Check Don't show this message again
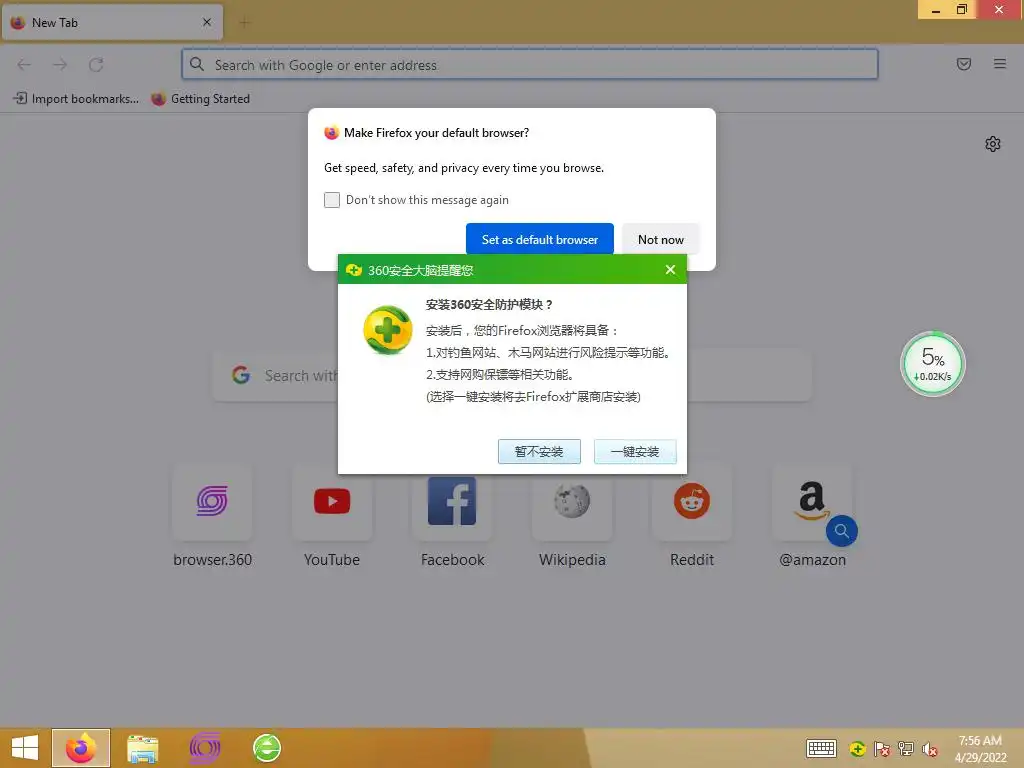 click(x=332, y=200)
